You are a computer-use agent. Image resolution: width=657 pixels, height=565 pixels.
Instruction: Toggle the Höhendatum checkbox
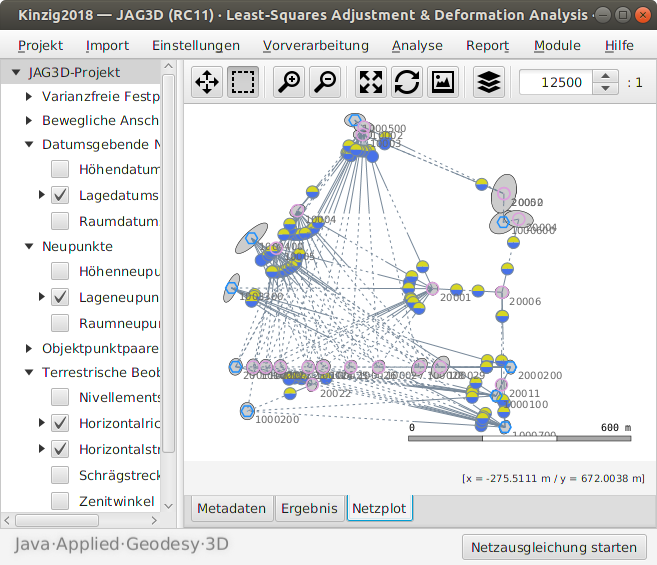click(x=60, y=169)
